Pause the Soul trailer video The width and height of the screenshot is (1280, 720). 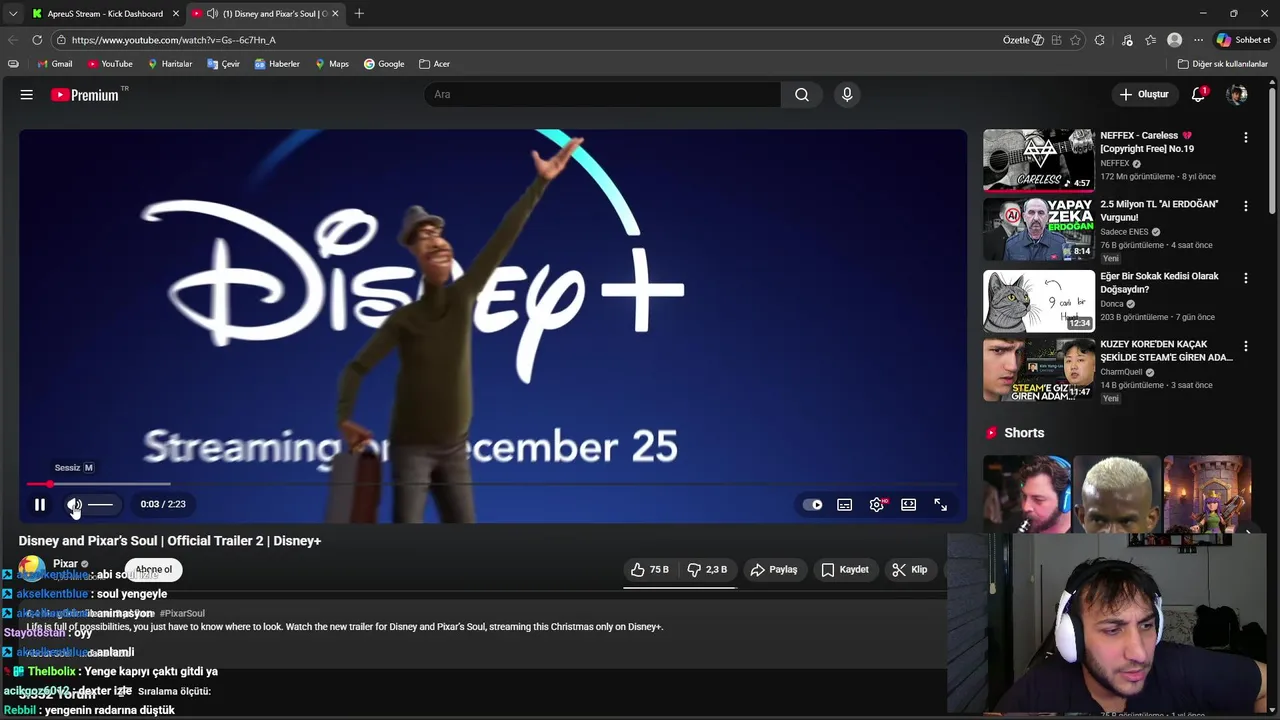click(x=40, y=505)
